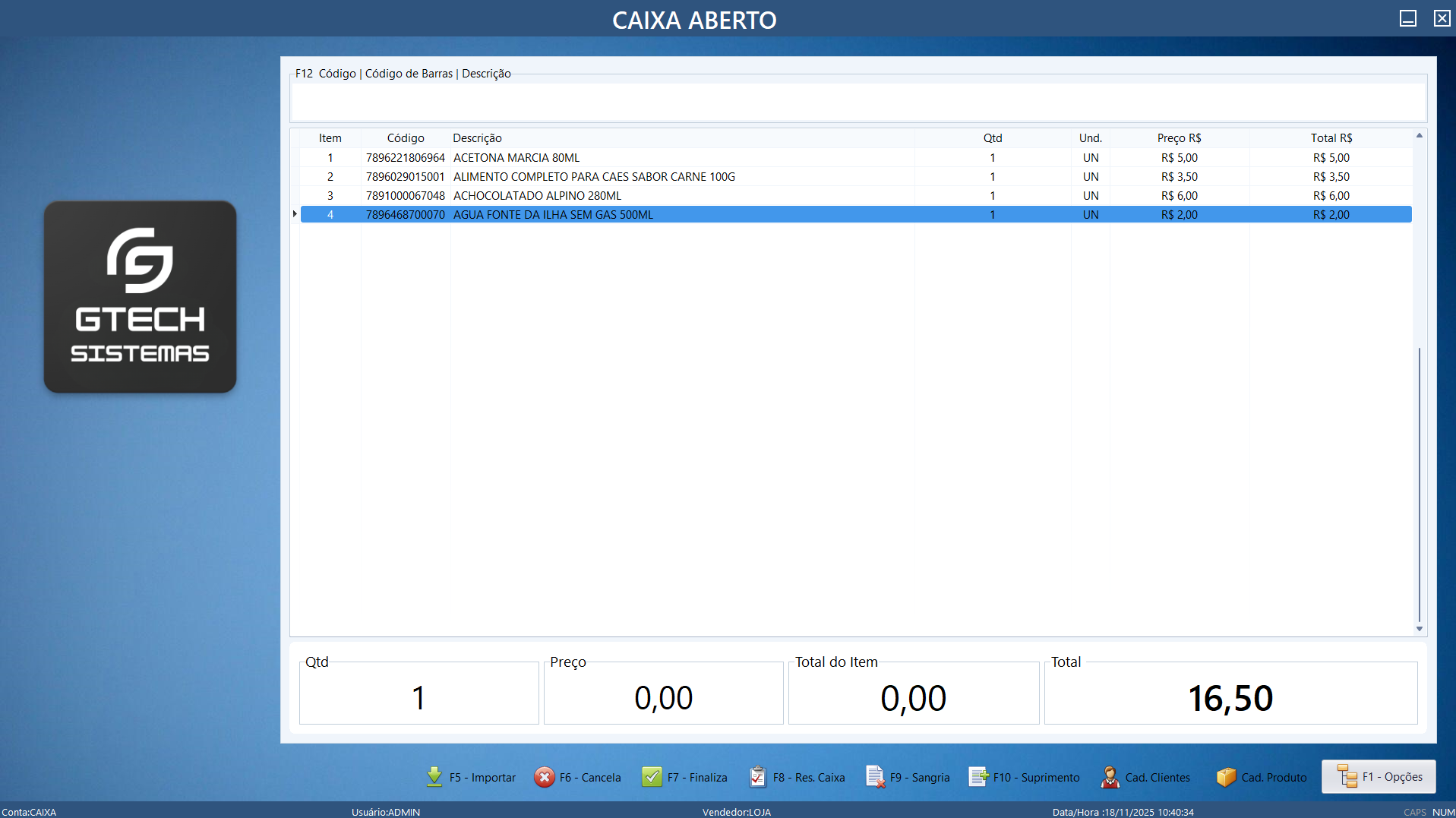Image resolution: width=1456 pixels, height=818 pixels.
Task: Open Cad. Clientes customer registration icon
Action: 1110,776
